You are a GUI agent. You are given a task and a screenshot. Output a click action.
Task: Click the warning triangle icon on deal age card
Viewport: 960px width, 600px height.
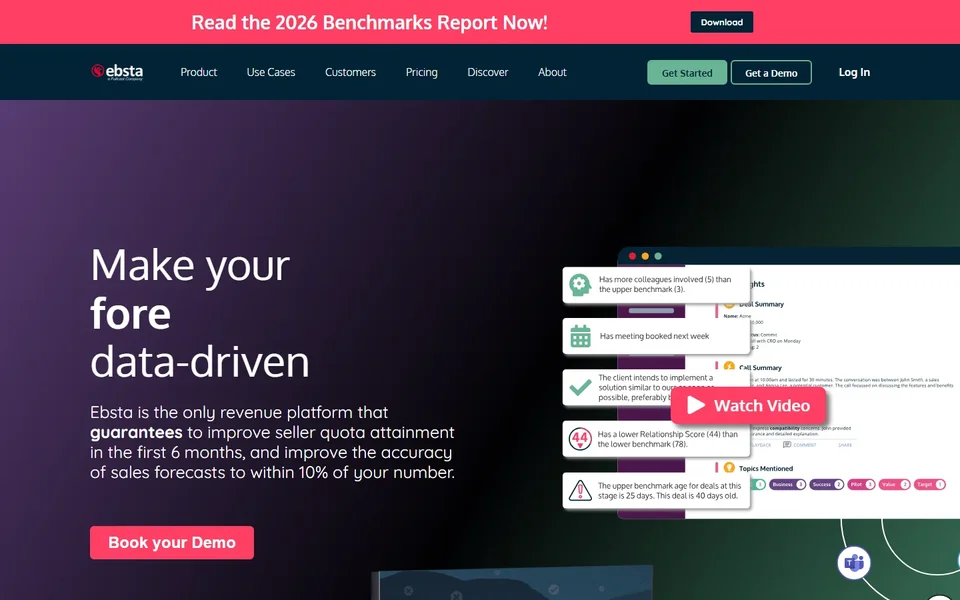[x=580, y=490]
